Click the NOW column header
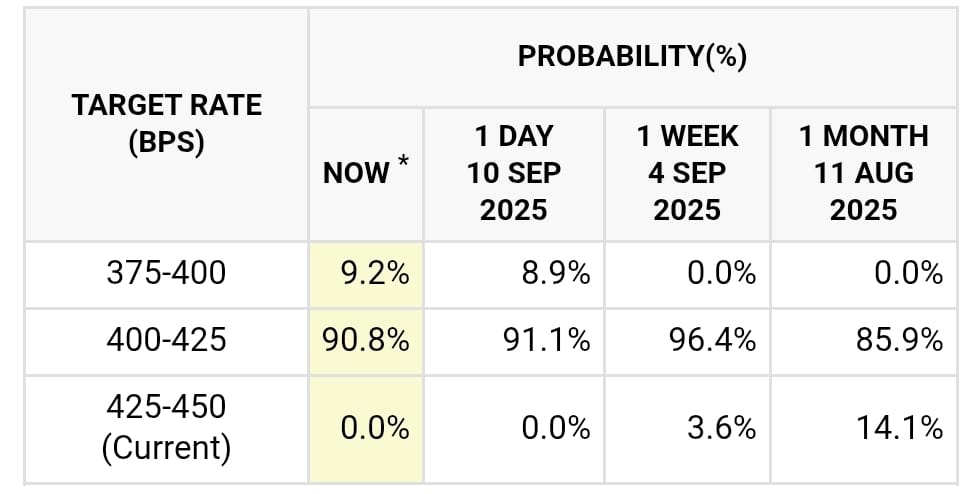The image size is (979, 494). point(366,175)
